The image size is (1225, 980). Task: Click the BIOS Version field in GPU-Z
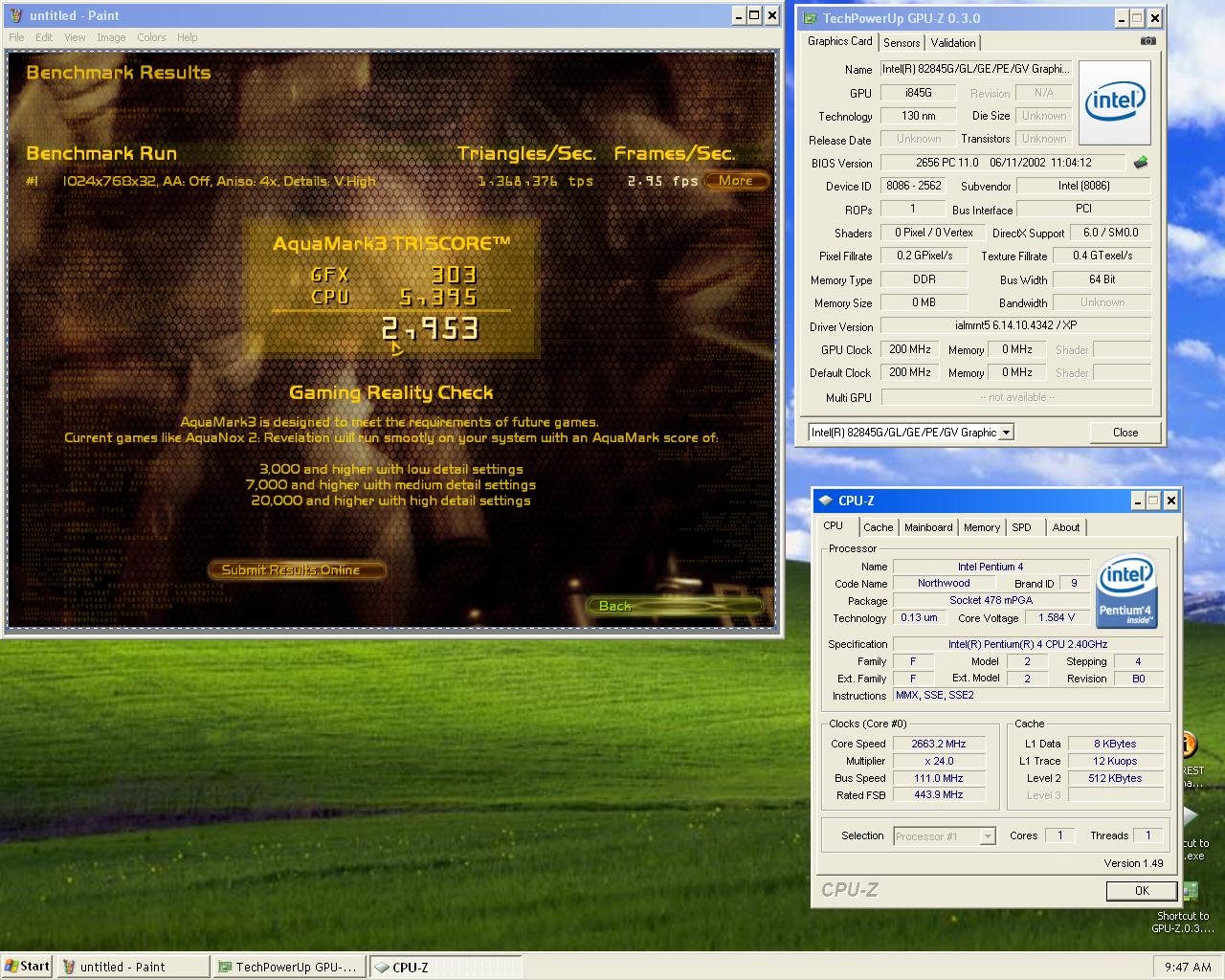(1005, 163)
